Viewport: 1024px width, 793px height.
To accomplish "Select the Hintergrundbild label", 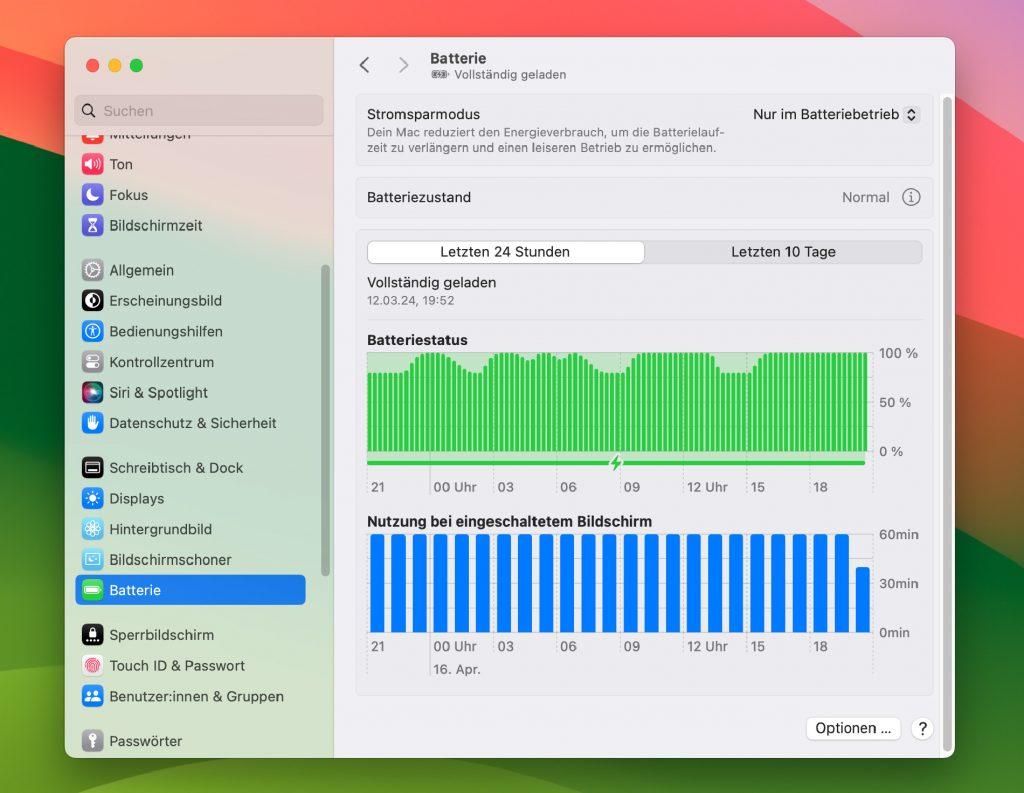I will pyautogui.click(x=160, y=530).
